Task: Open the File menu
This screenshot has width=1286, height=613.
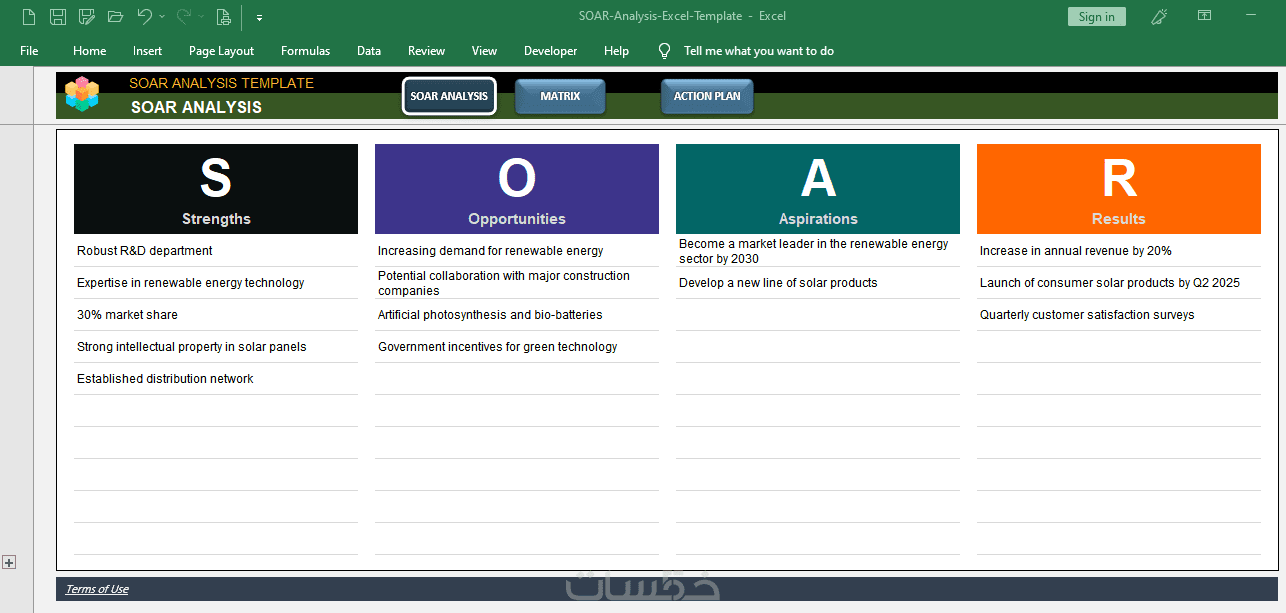Action: point(29,51)
